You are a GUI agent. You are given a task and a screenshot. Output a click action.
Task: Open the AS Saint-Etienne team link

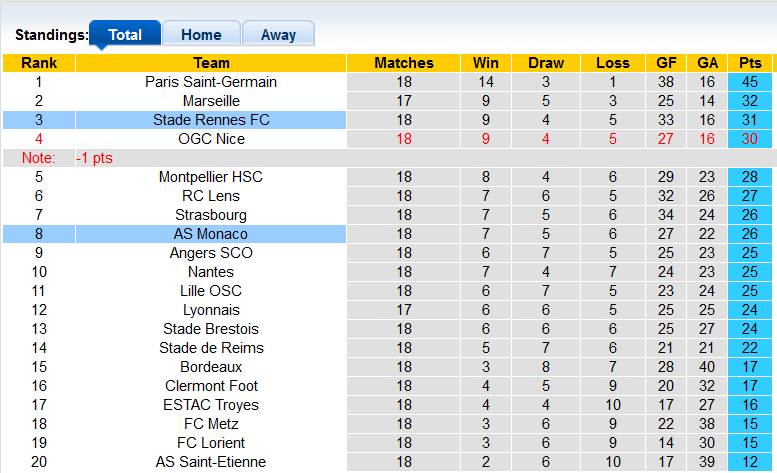[x=211, y=462]
